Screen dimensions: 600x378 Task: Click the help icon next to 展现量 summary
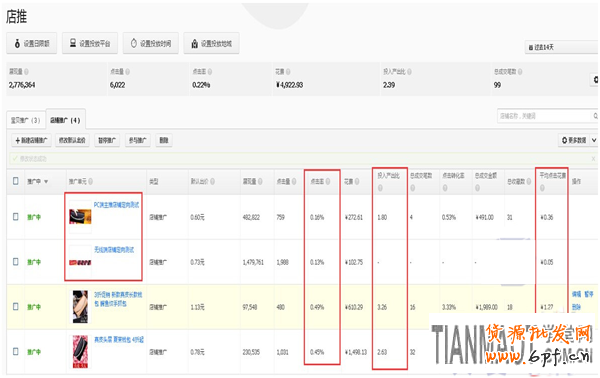tap(26, 72)
